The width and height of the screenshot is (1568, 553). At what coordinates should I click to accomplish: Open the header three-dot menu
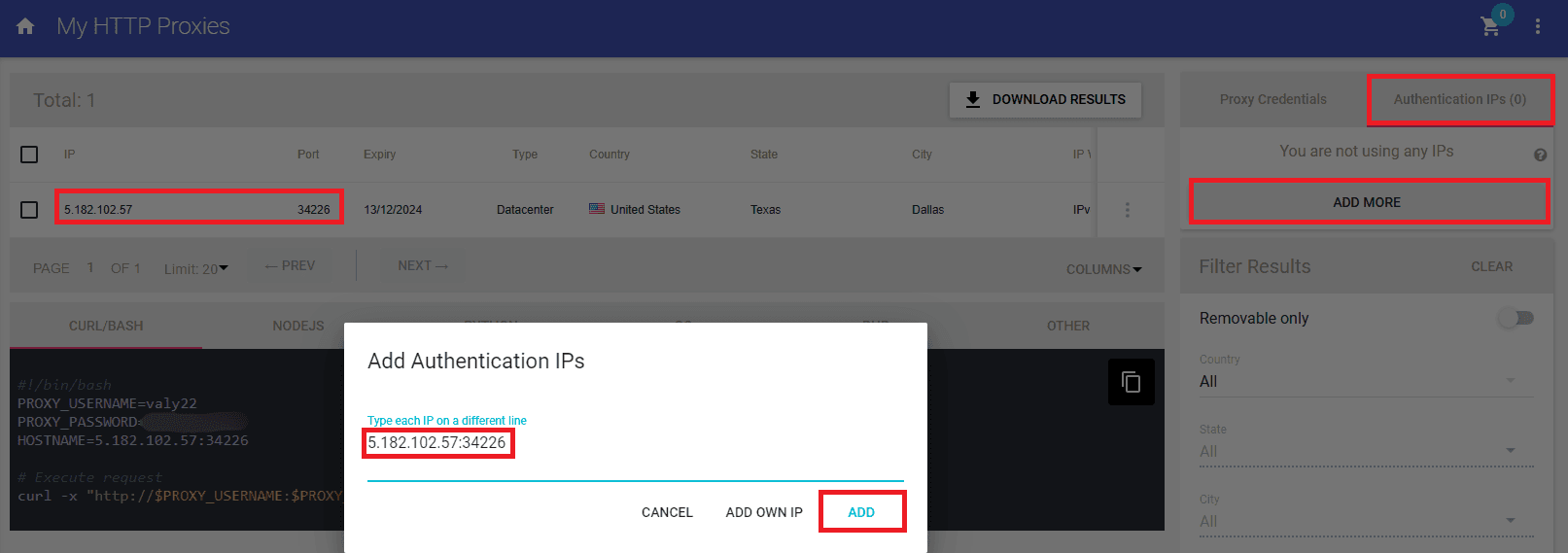tap(1537, 26)
